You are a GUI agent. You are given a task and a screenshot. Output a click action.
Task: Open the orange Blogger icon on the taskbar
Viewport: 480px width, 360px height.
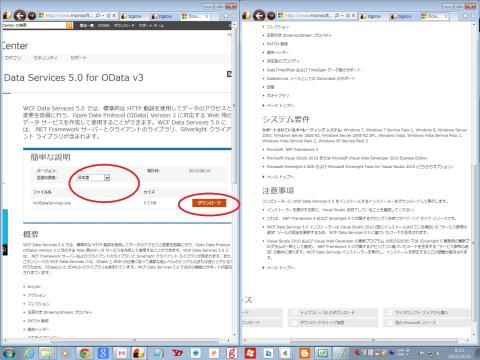(304, 353)
